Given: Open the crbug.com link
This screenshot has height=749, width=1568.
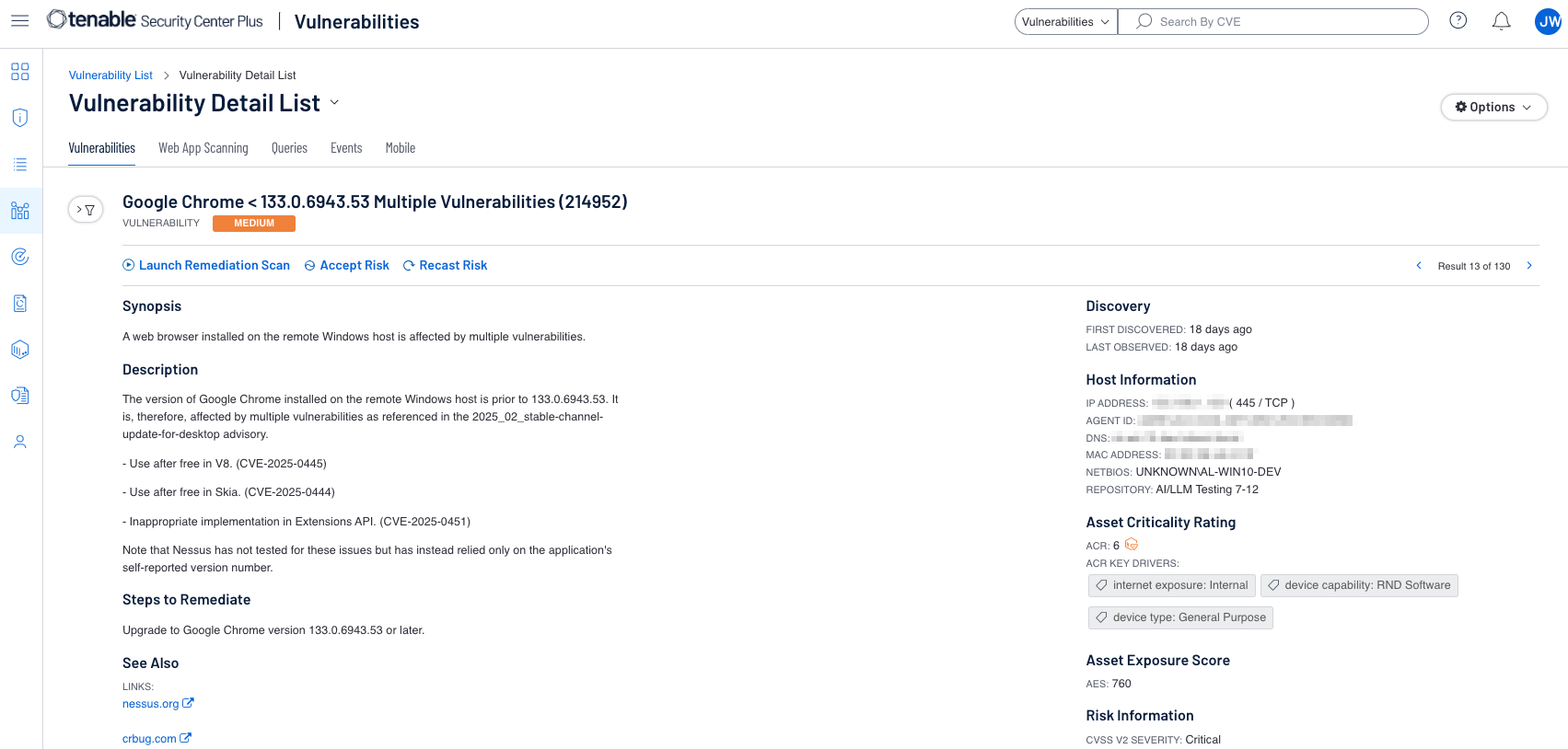Looking at the screenshot, I should (x=157, y=739).
